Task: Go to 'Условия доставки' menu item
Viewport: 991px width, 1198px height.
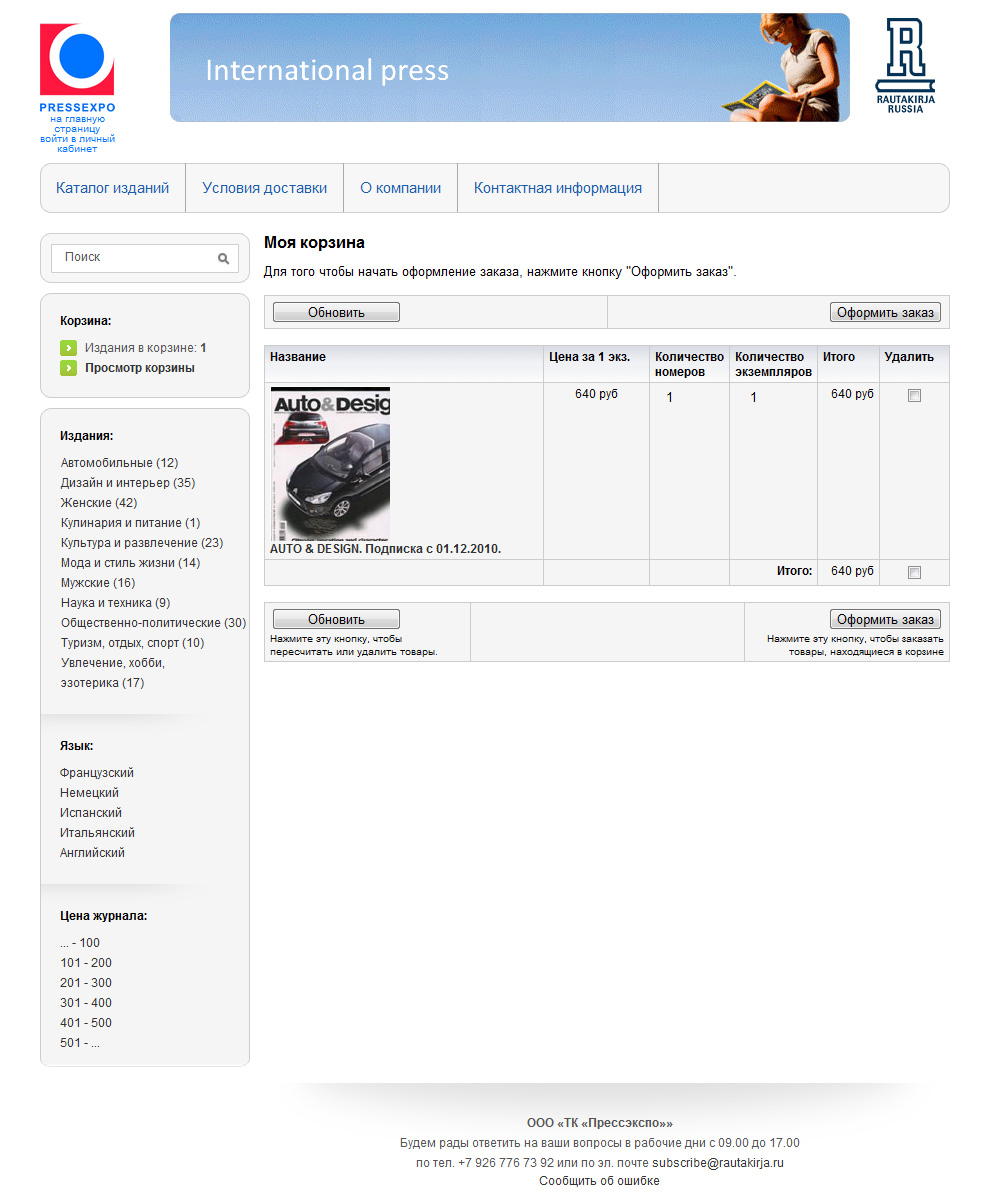Action: click(x=264, y=188)
